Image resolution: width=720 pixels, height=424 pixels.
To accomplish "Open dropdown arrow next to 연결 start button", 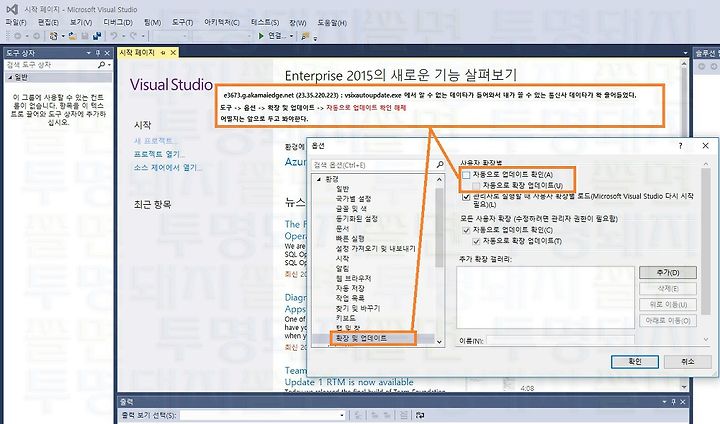I will pyautogui.click(x=291, y=36).
